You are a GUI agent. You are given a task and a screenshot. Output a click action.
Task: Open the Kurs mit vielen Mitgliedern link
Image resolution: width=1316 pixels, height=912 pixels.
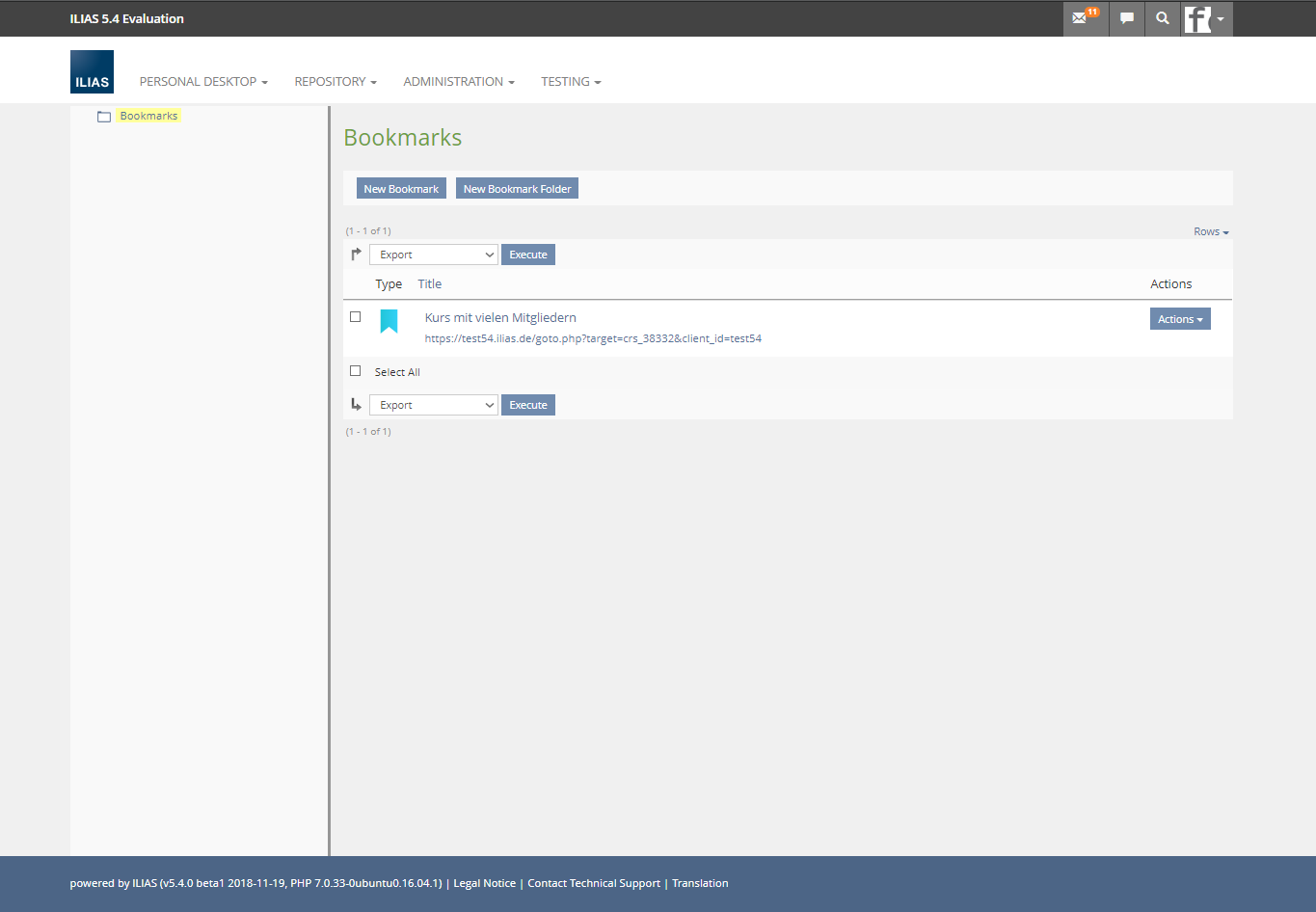[x=500, y=317]
